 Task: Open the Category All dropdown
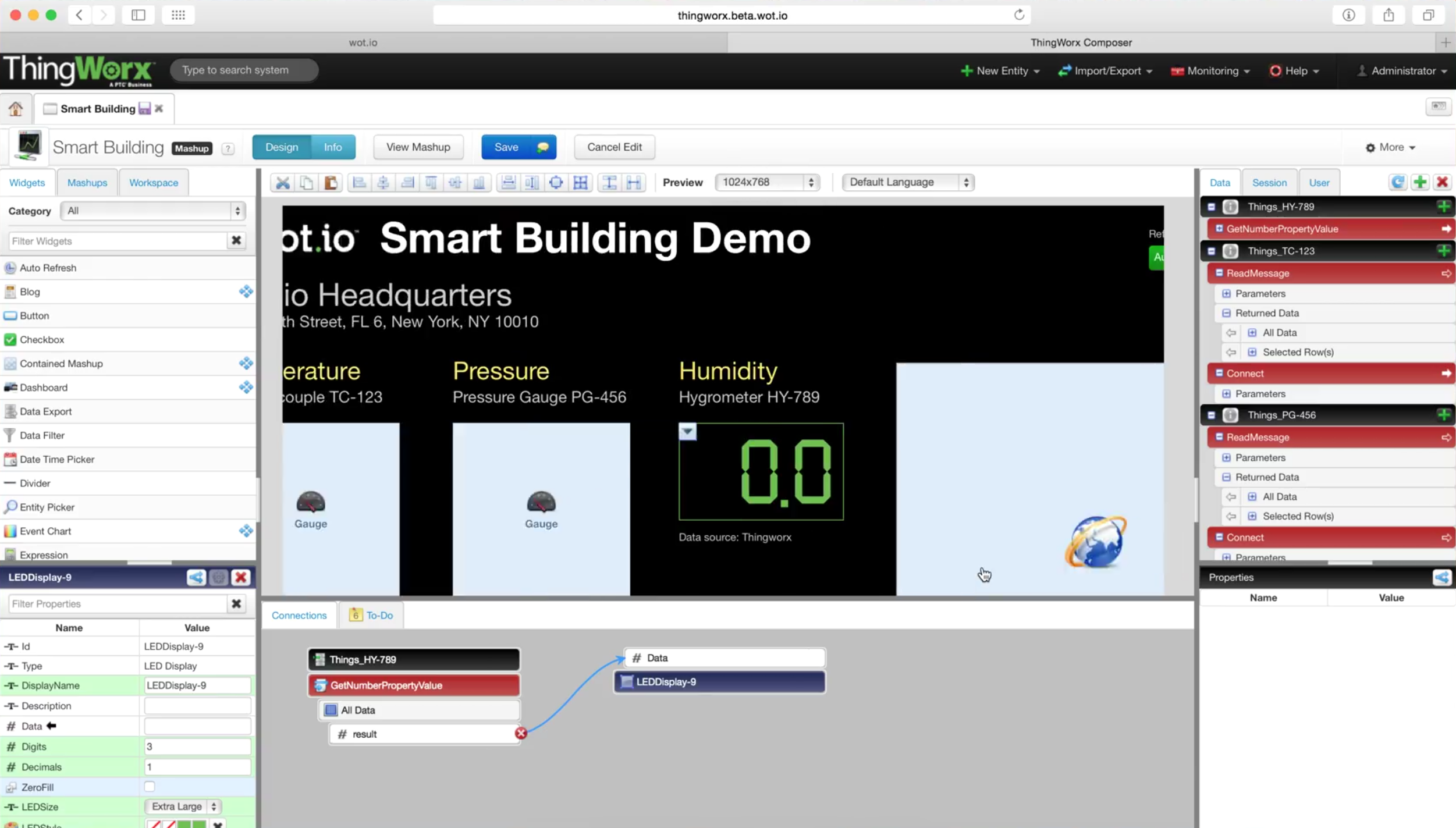[x=152, y=211]
